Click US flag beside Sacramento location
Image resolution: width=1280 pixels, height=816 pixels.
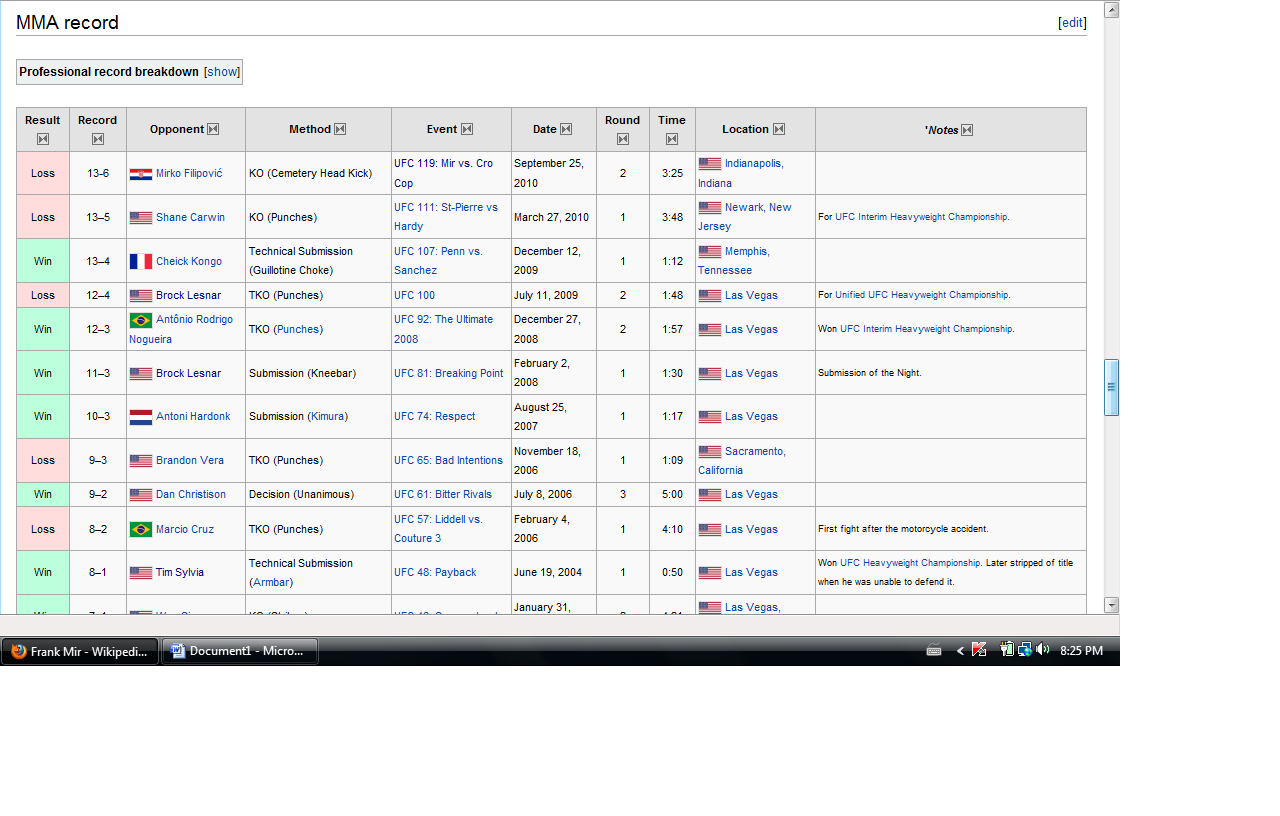pyautogui.click(x=710, y=452)
